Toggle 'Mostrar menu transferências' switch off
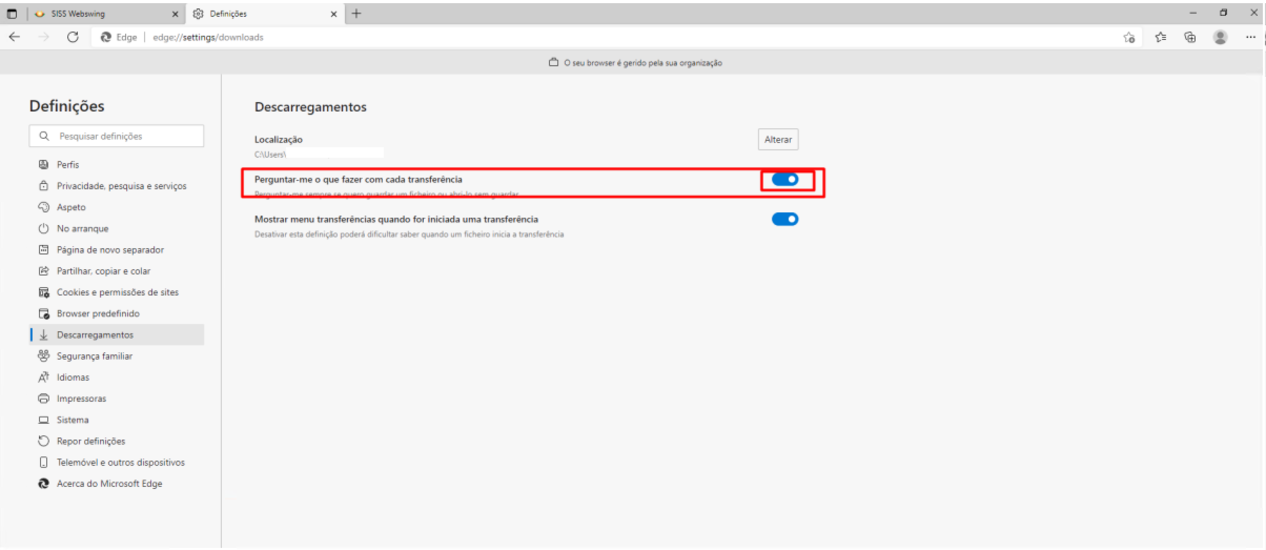Image resolution: width=1266 pixels, height=550 pixels. coord(785,219)
